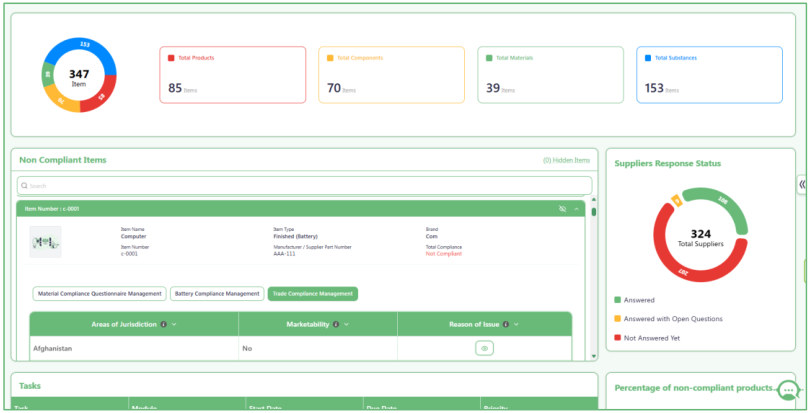Click blue 153 segment of items donut

(85, 45)
